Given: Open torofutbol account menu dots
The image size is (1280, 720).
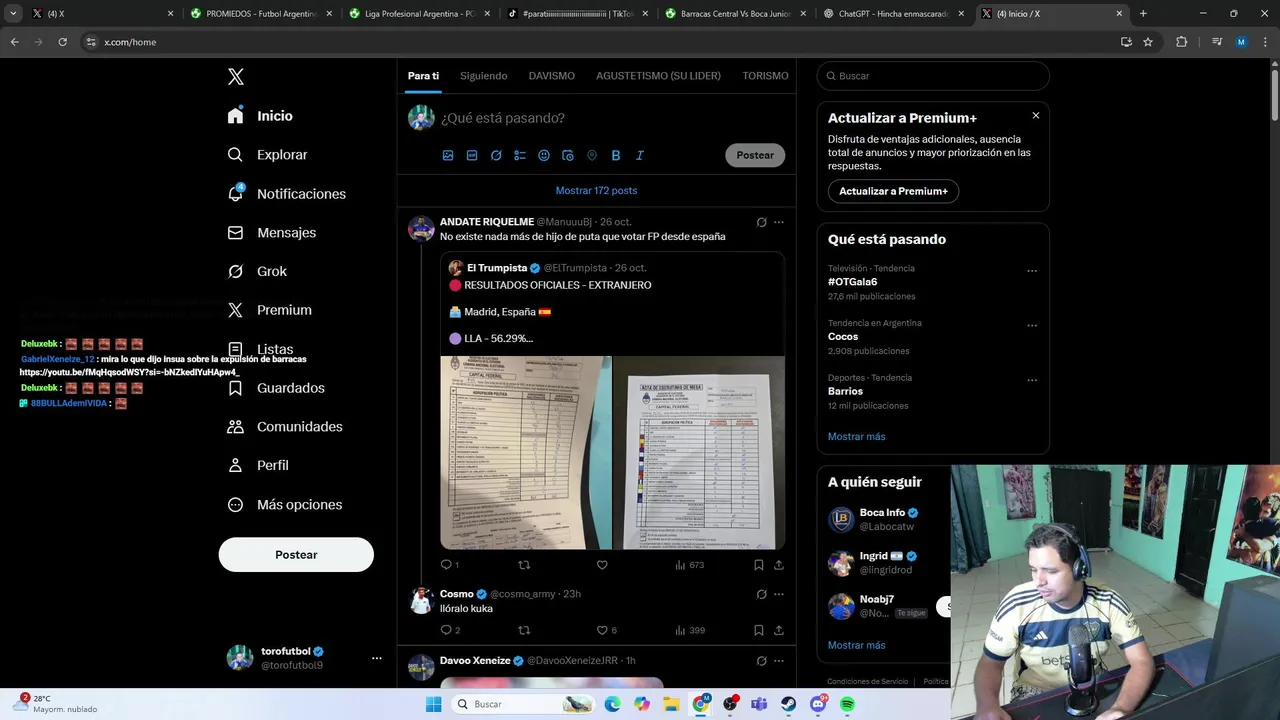Looking at the screenshot, I should (x=377, y=658).
